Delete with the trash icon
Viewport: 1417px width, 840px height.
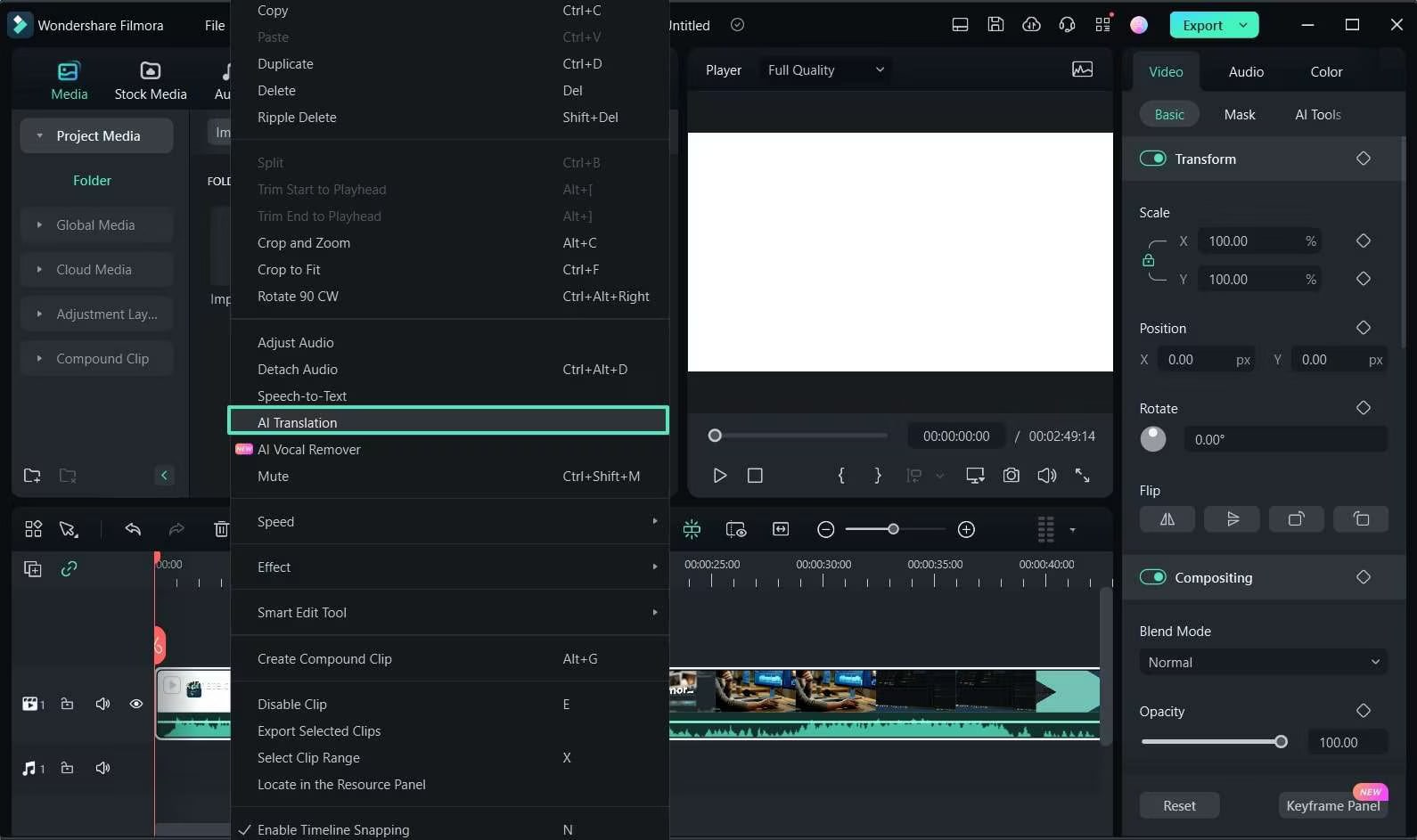tap(221, 529)
